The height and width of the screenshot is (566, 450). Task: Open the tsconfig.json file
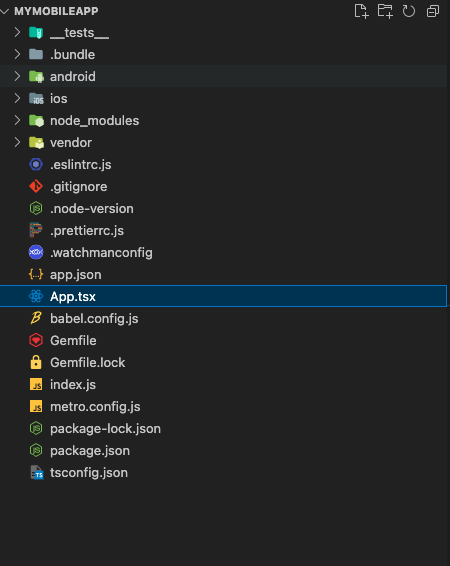click(89, 473)
